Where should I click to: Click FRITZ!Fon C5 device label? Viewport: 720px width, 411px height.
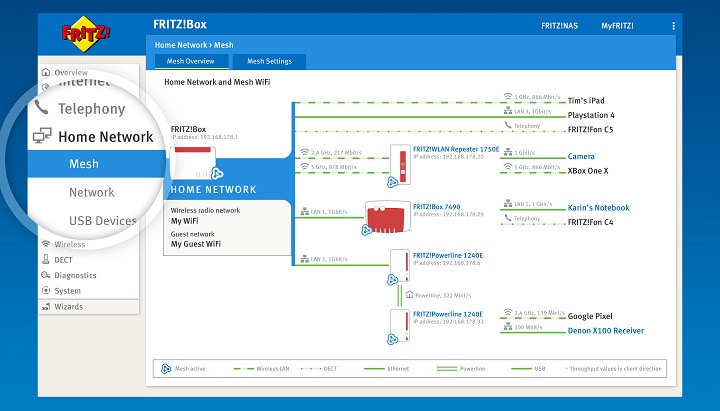591,130
